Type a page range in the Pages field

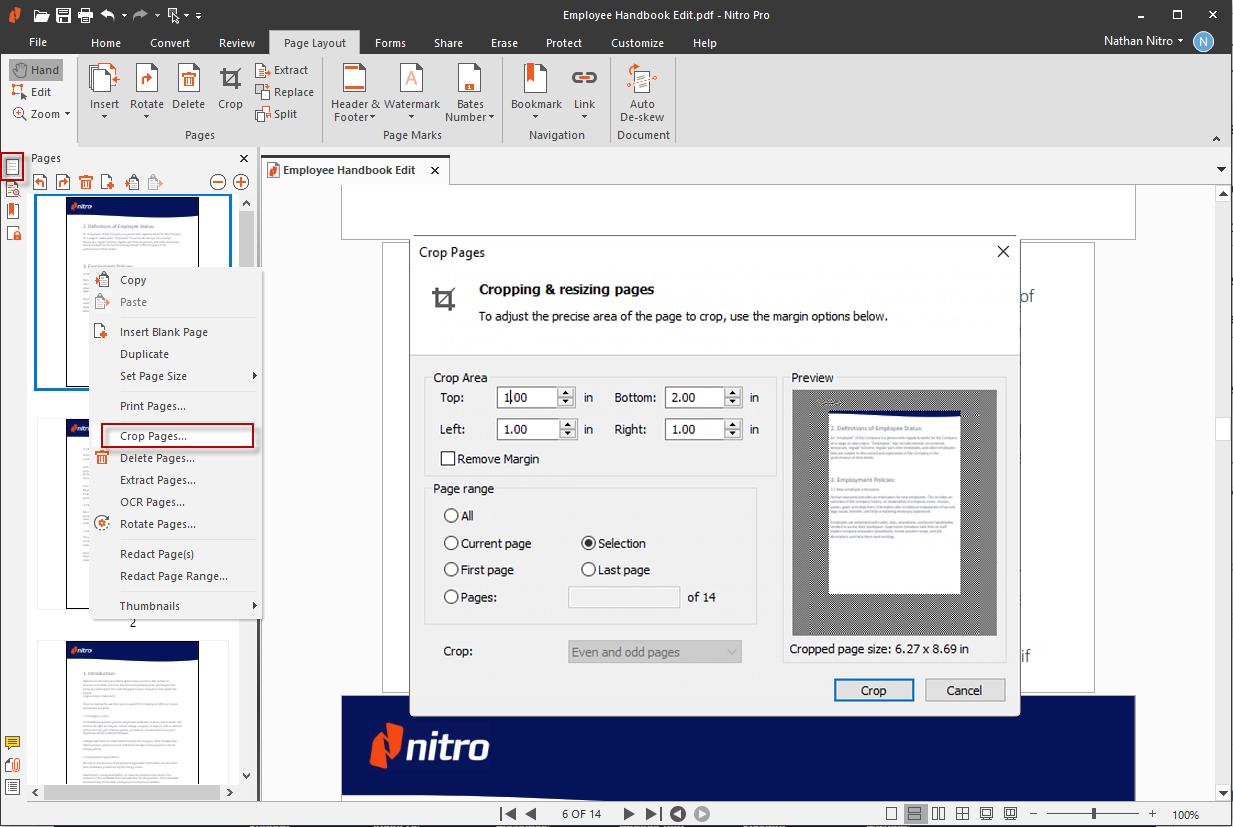[x=623, y=596]
